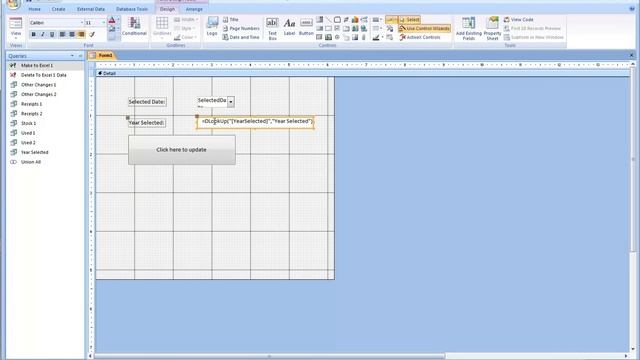Viewport: 640px width, 360px height.
Task: Open Conditional formatting
Action: 134,27
